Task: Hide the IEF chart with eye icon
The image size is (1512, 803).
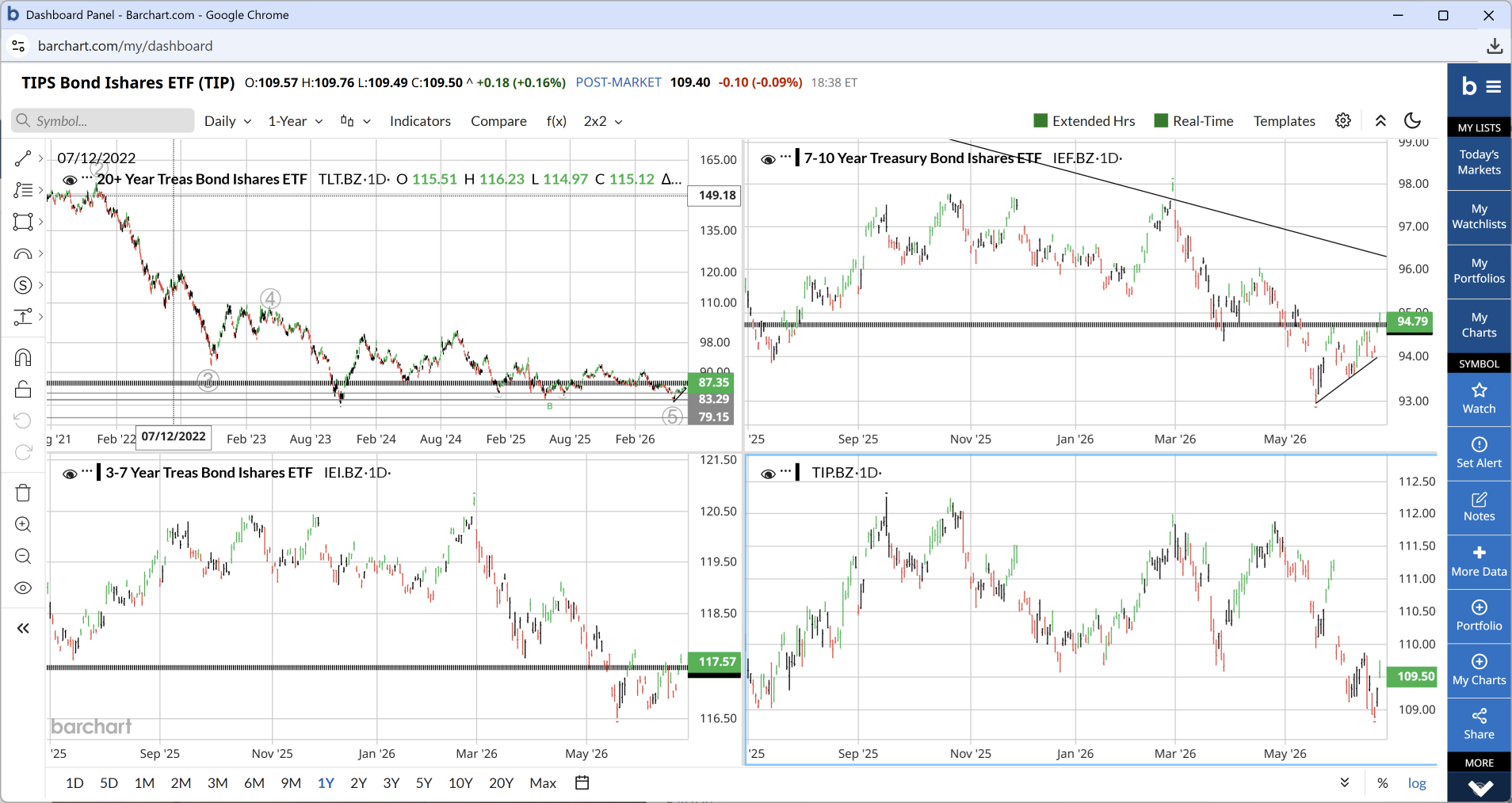Action: coord(768,158)
